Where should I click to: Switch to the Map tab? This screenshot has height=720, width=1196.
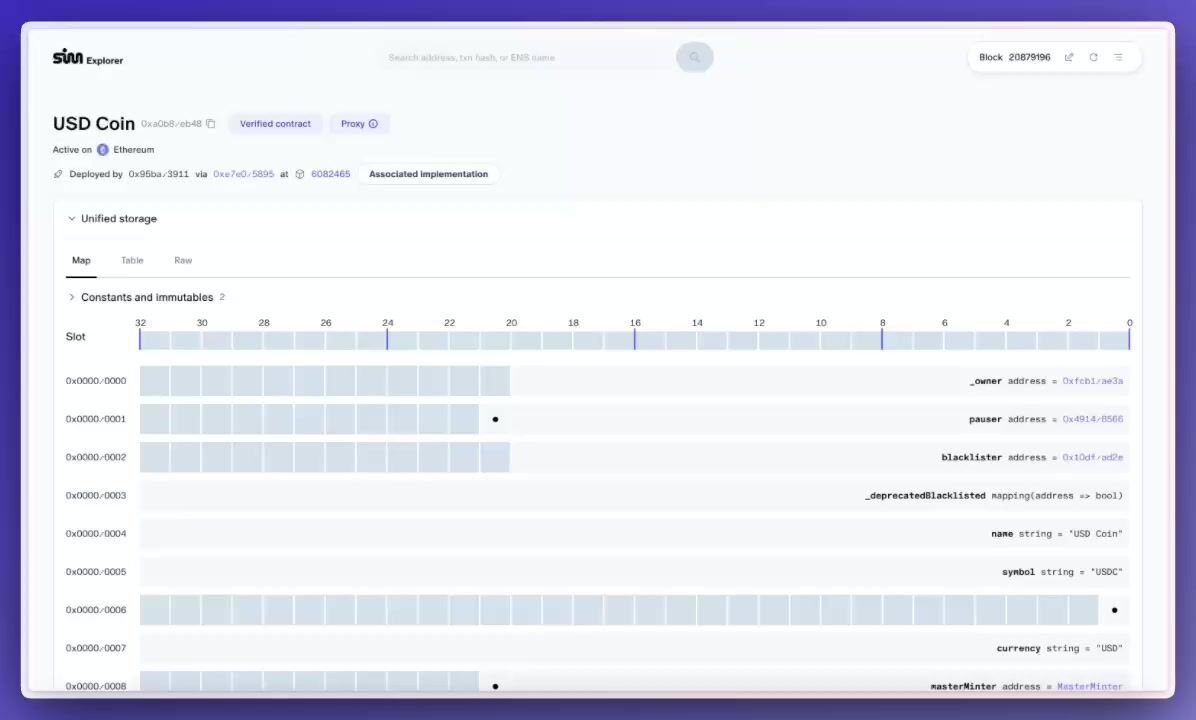[x=81, y=260]
